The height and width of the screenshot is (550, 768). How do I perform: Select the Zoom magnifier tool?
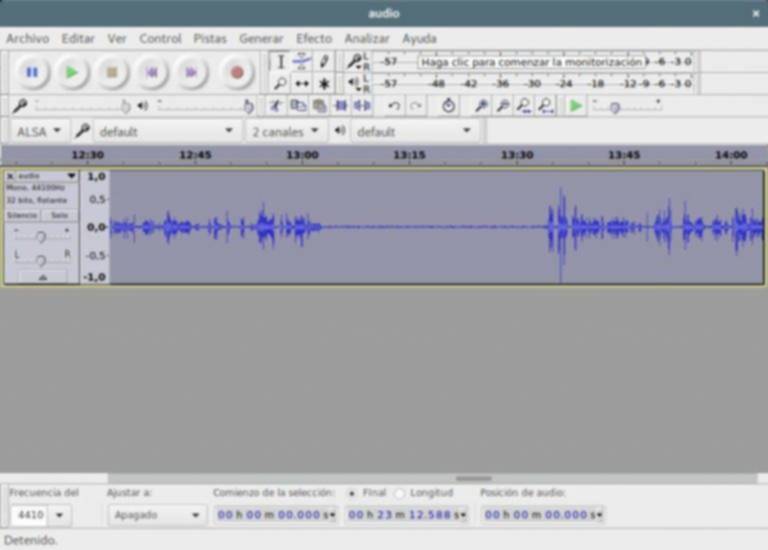coord(281,83)
